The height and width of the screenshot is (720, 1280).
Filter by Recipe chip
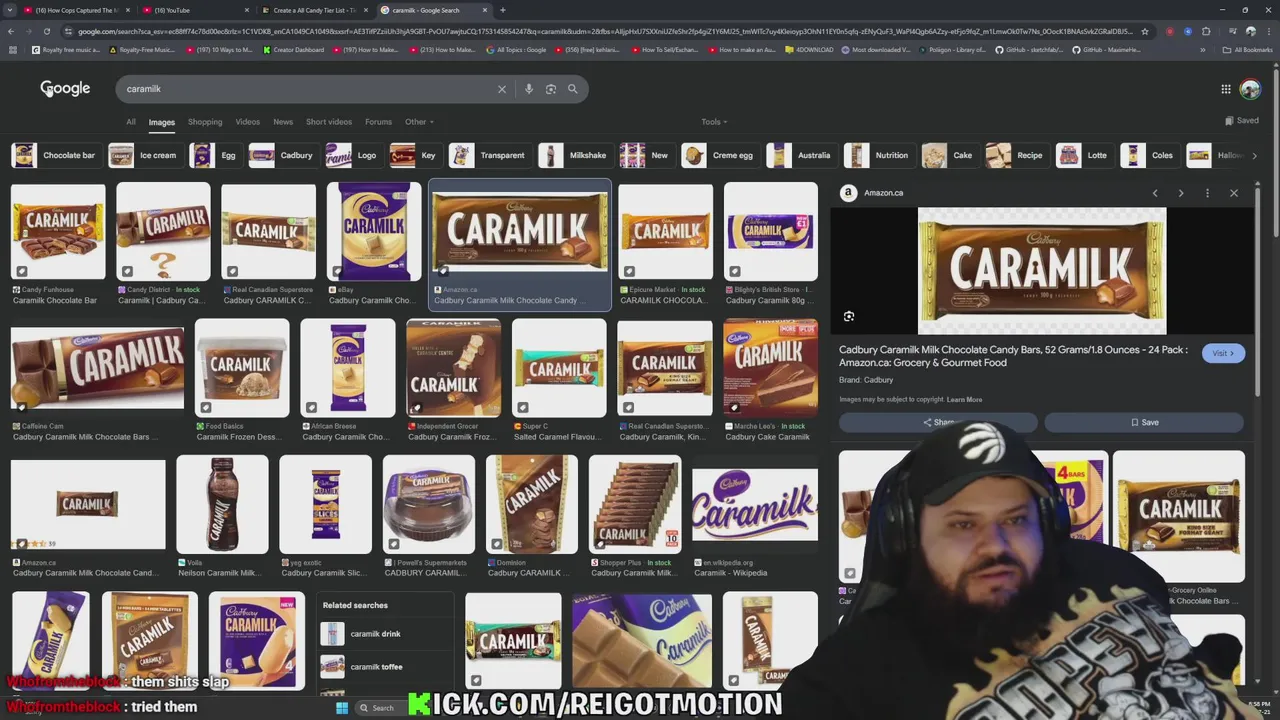point(1016,155)
